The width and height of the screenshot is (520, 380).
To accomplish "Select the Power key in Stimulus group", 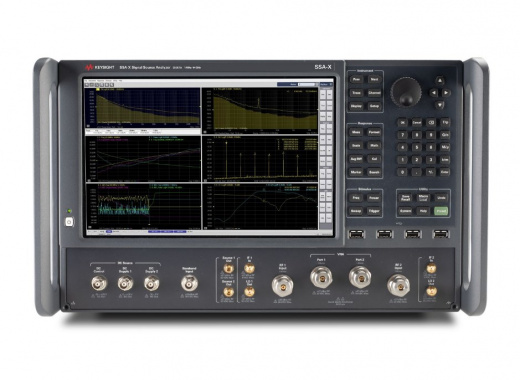I will [374, 198].
